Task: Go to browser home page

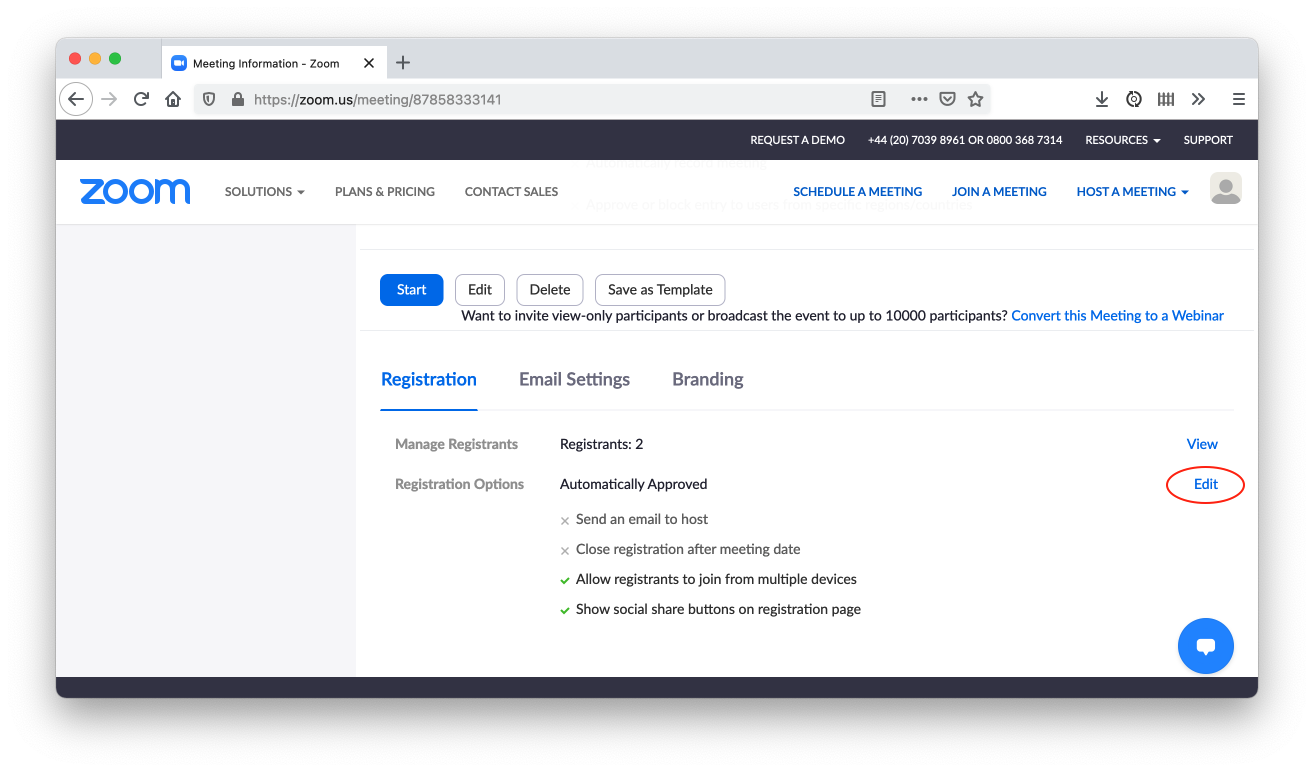Action: point(173,99)
